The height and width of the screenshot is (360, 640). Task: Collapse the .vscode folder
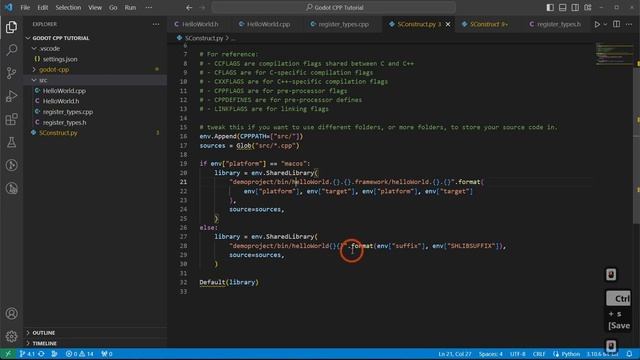click(x=96, y=49)
